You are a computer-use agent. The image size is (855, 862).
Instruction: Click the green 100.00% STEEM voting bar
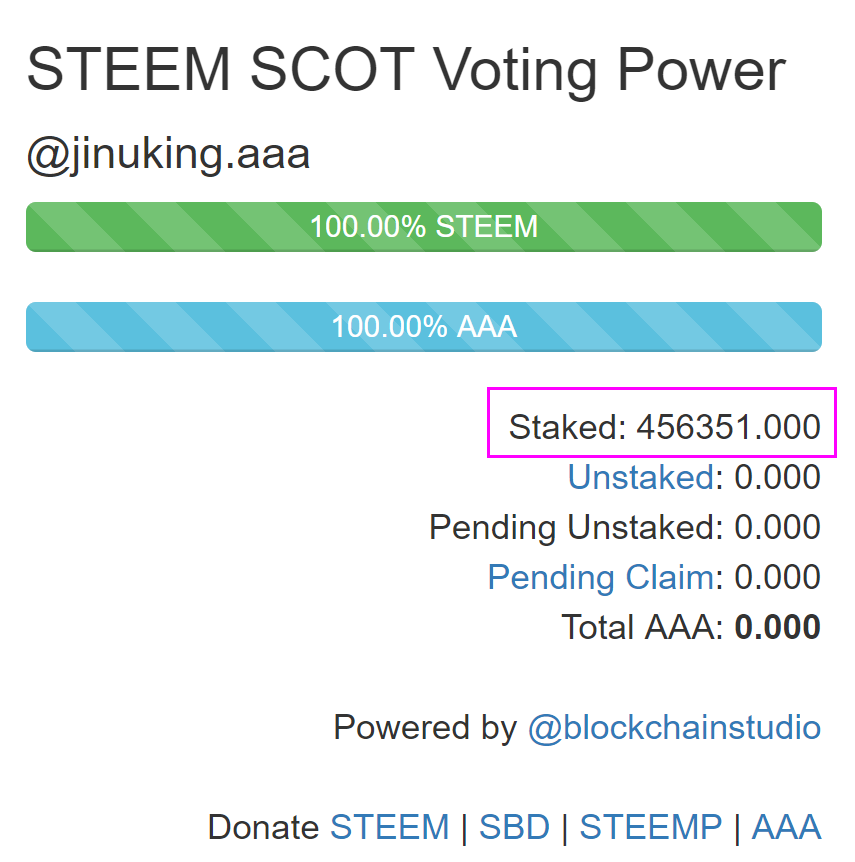[x=424, y=227]
